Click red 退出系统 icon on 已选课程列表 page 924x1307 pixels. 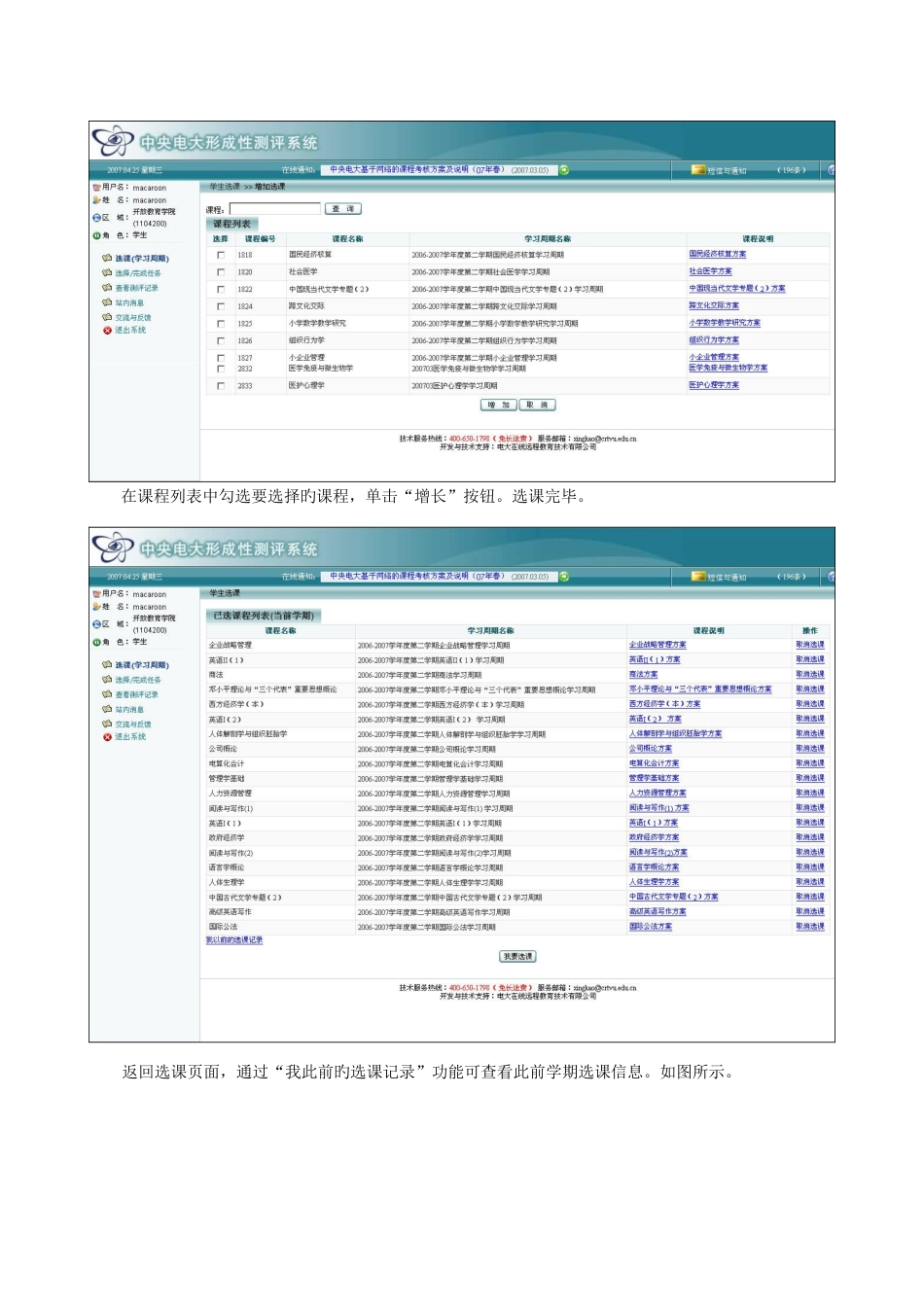(107, 737)
